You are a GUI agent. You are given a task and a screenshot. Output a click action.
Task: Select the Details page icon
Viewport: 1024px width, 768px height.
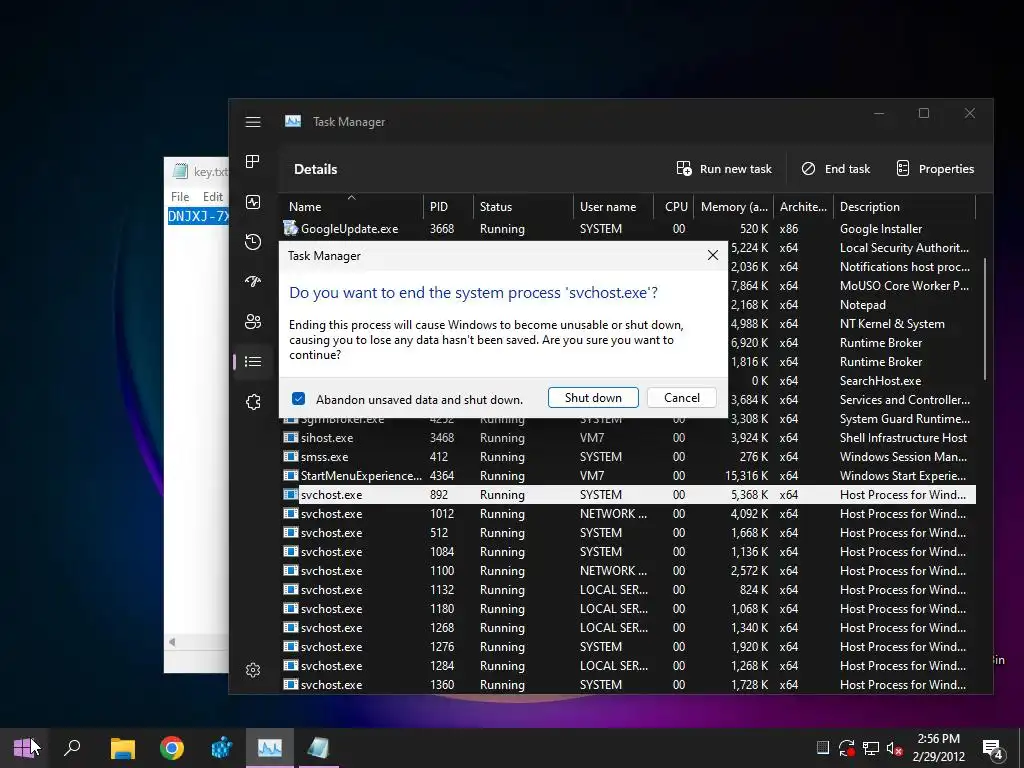(x=253, y=361)
